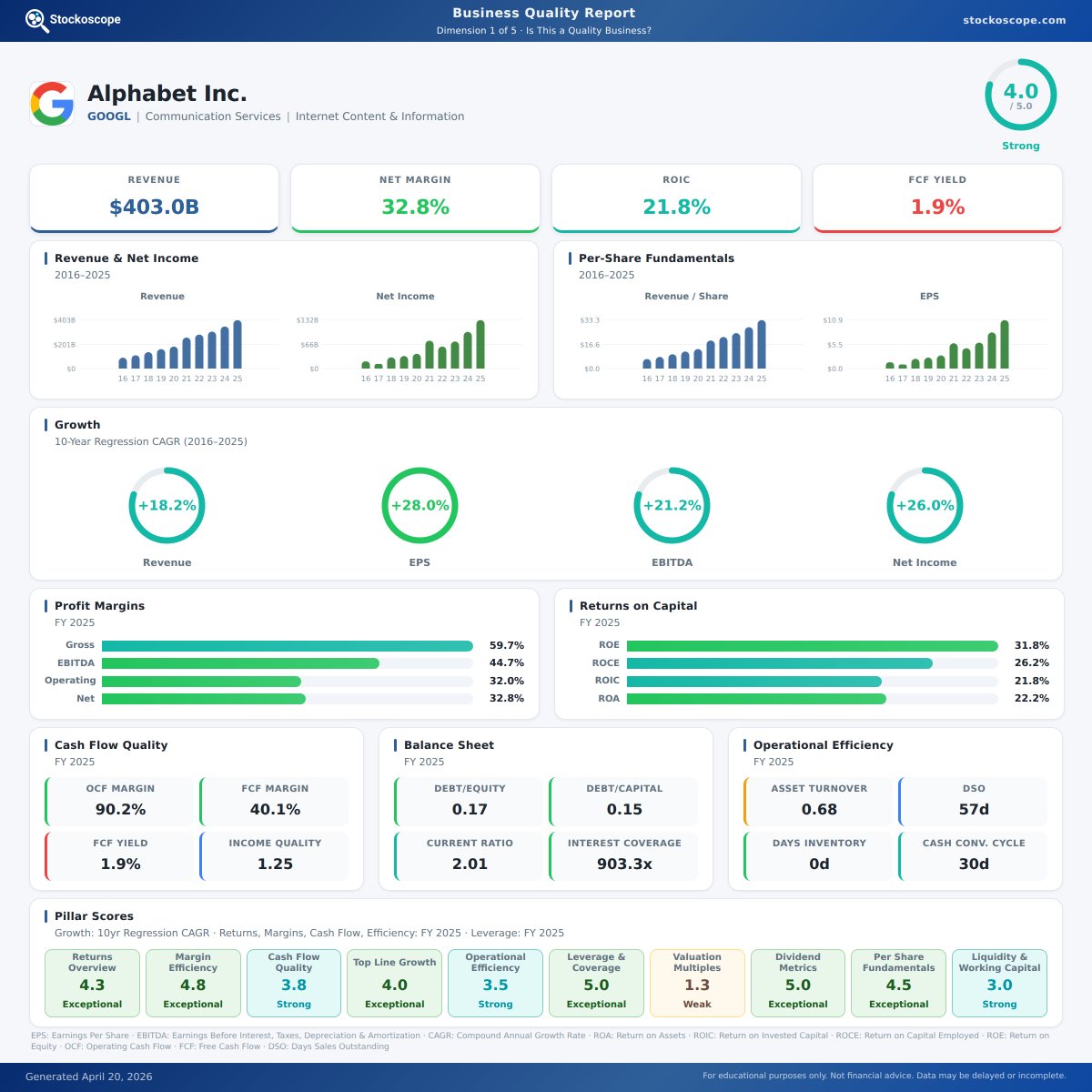The image size is (1092, 1092).
Task: Select the Communication Services sector label
Action: [213, 116]
